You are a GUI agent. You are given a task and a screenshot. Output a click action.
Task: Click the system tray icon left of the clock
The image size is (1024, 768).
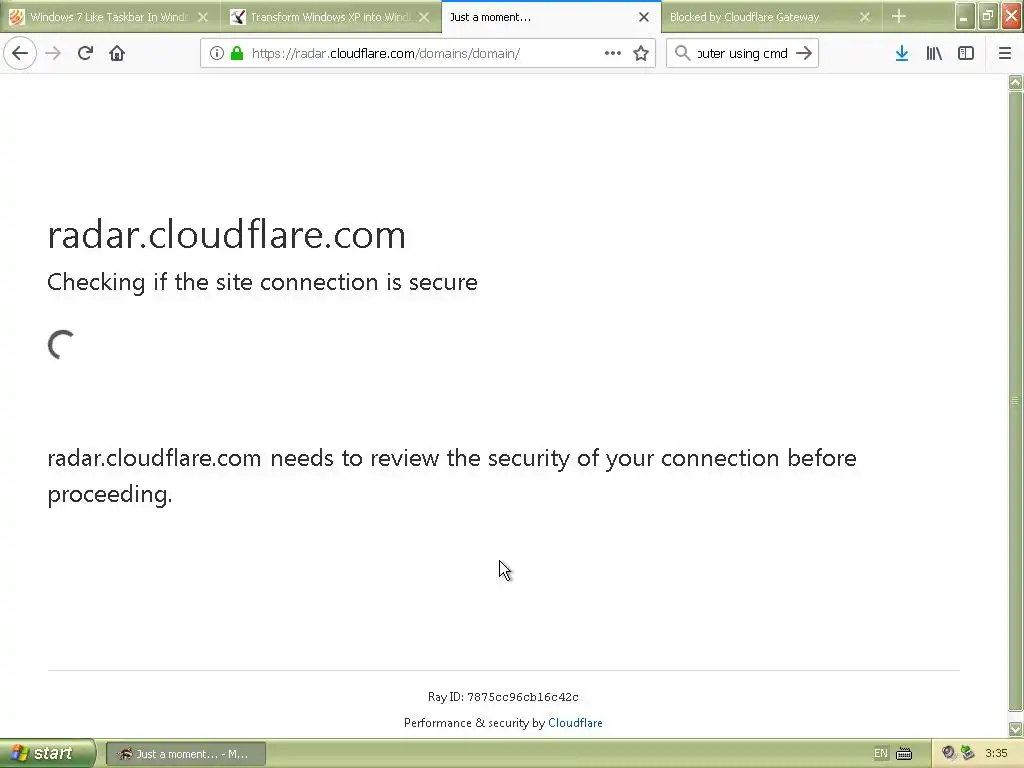[x=968, y=753]
